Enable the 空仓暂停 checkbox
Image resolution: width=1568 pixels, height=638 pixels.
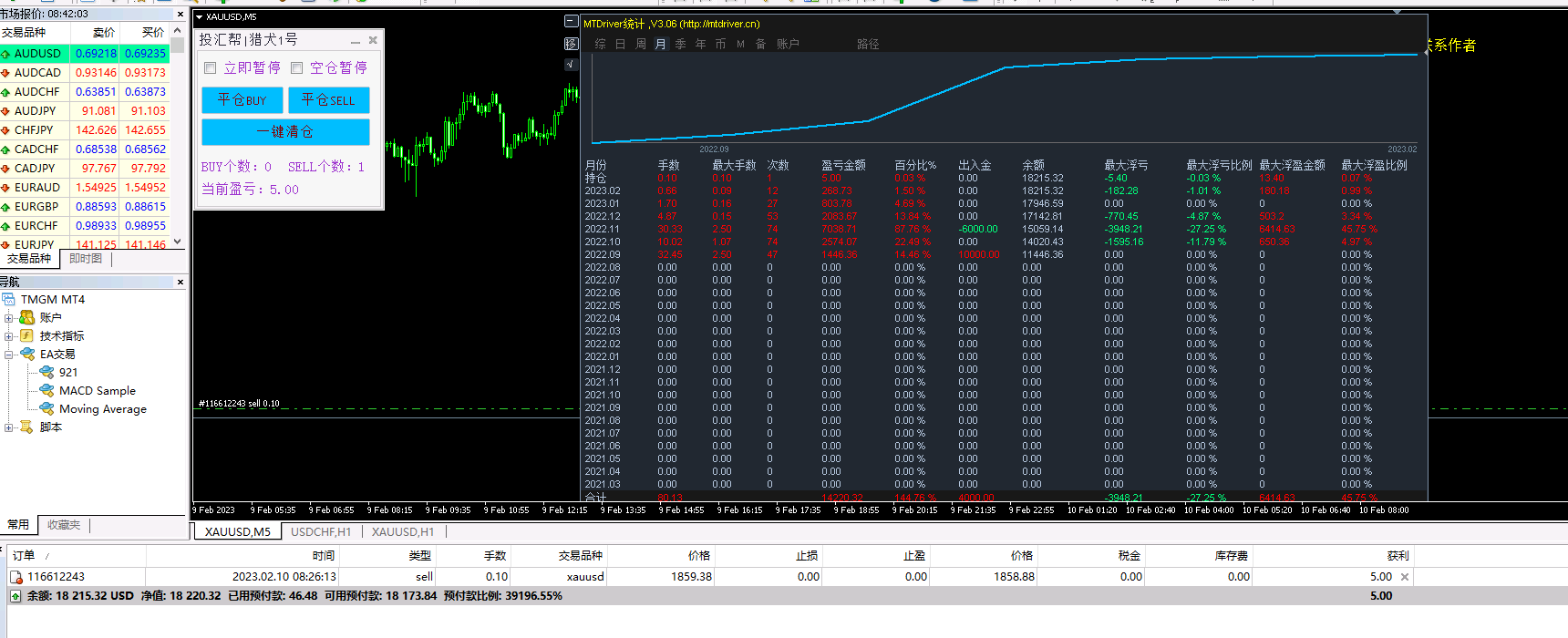[296, 68]
